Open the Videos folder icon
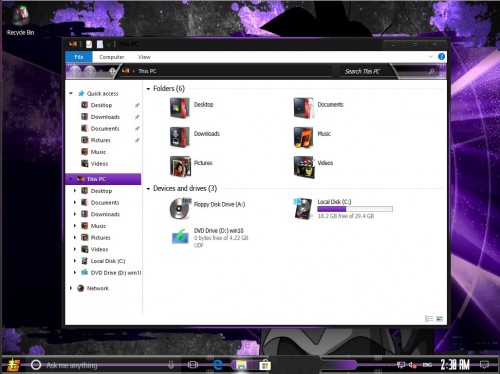500x374 pixels. pyautogui.click(x=304, y=167)
